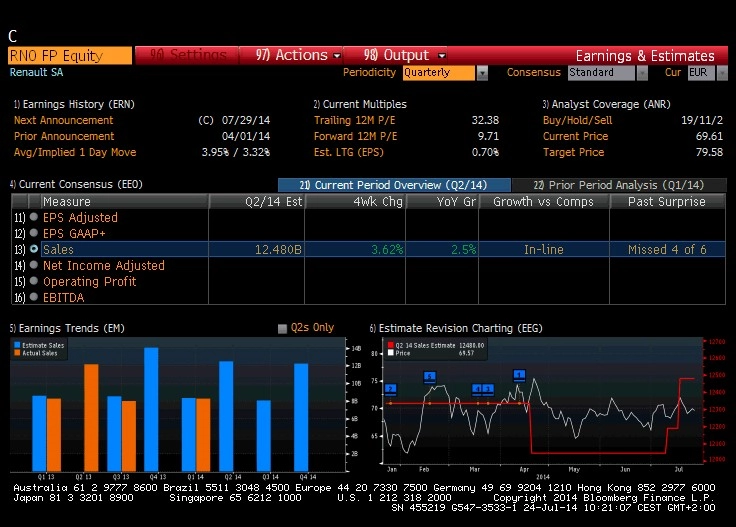Click the orange Q2 13 actual sales bar
The image size is (736, 527).
[91, 418]
